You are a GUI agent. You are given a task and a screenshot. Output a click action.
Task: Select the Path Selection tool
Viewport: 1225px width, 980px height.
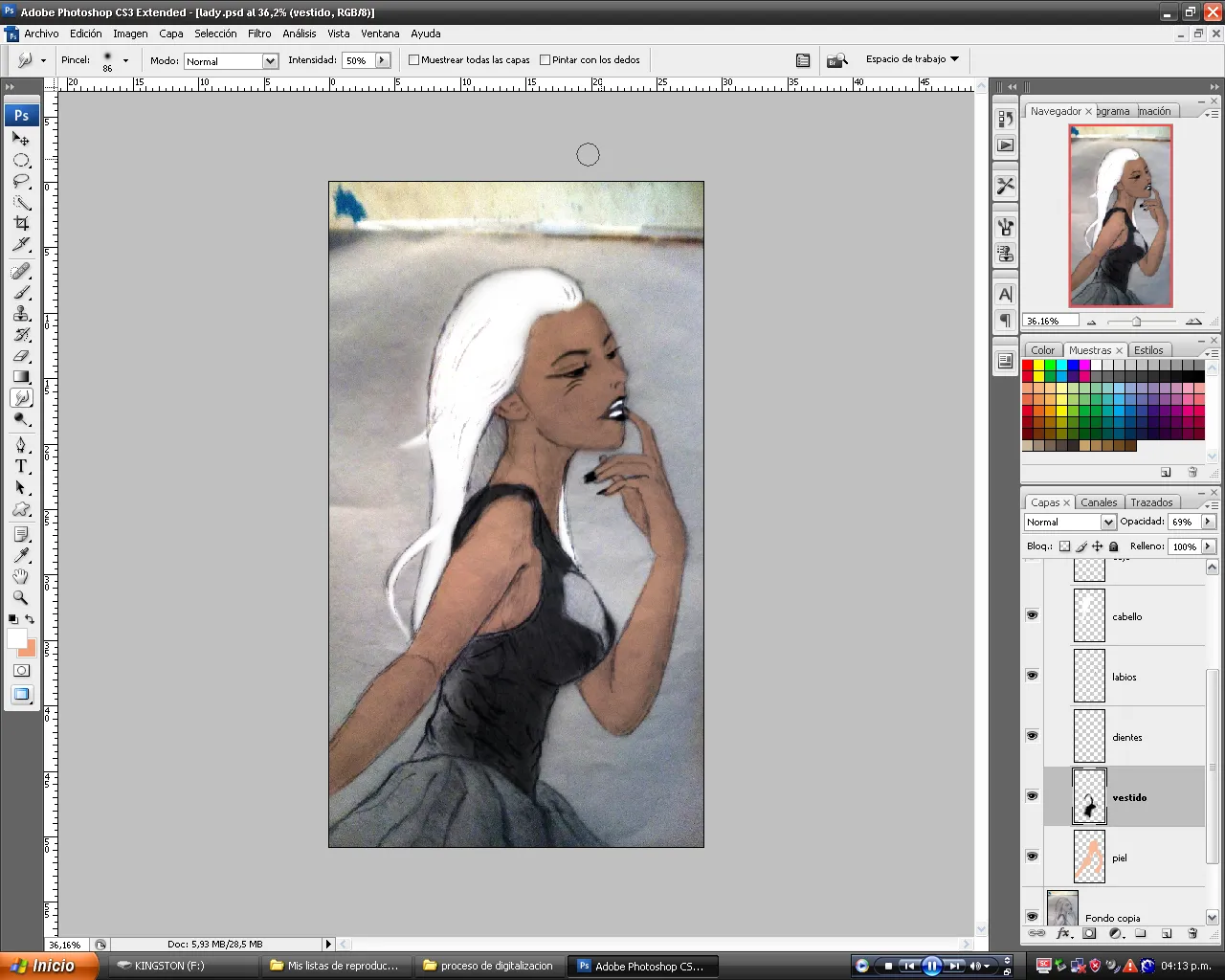21,488
